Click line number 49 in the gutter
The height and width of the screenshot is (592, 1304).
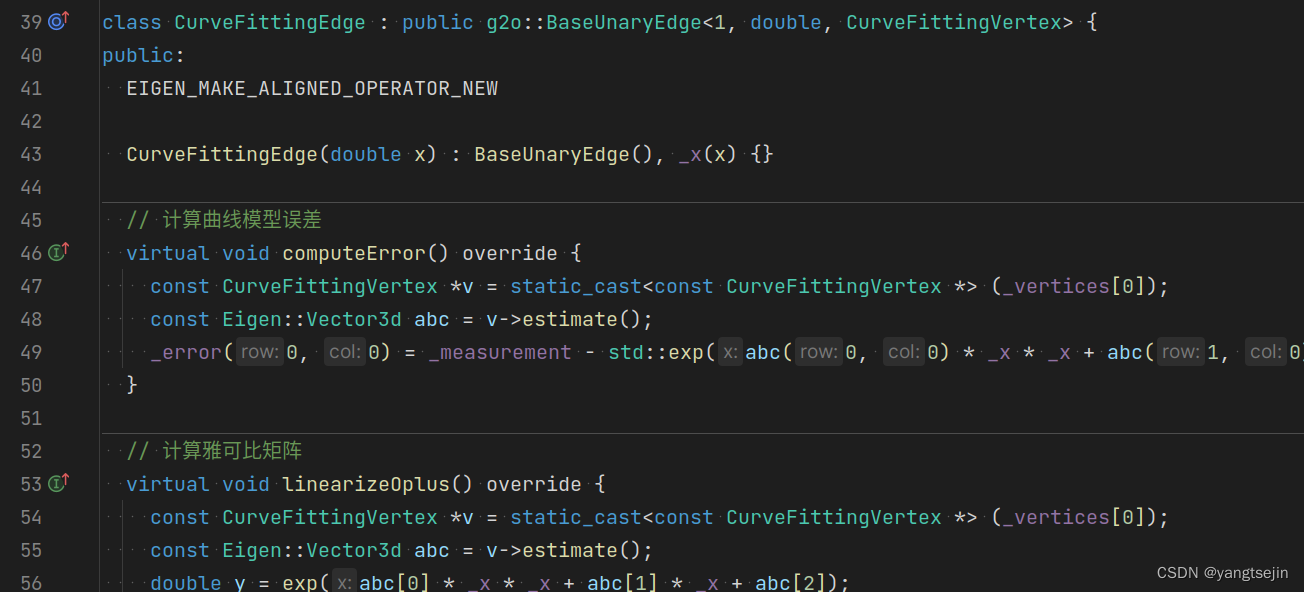[x=31, y=352]
